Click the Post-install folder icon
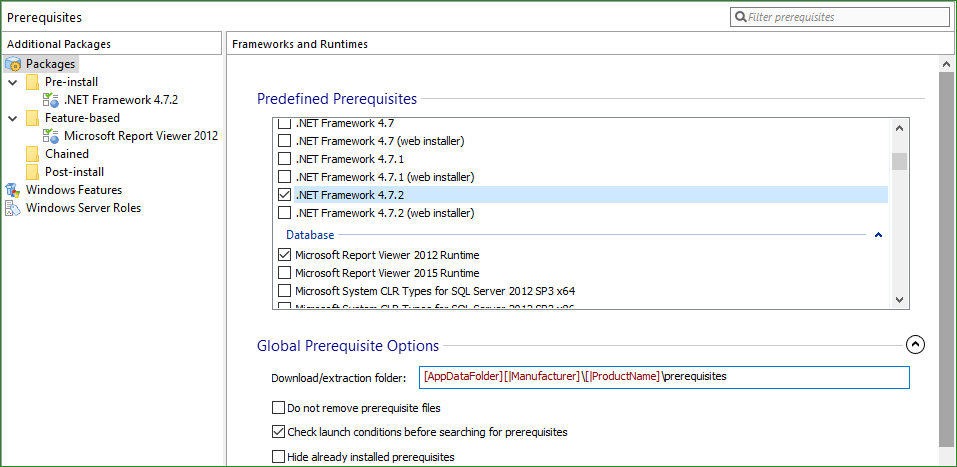 pos(32,172)
